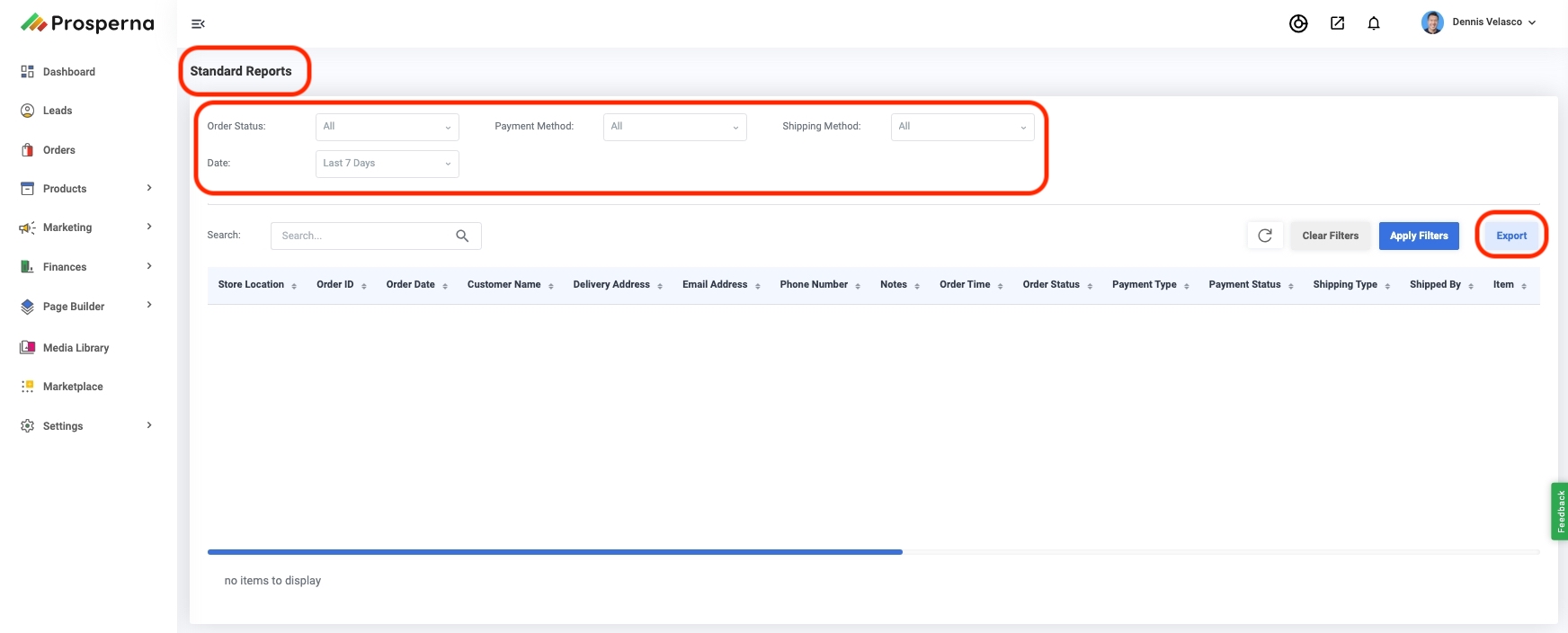Open the external link icon in header

1337,23
